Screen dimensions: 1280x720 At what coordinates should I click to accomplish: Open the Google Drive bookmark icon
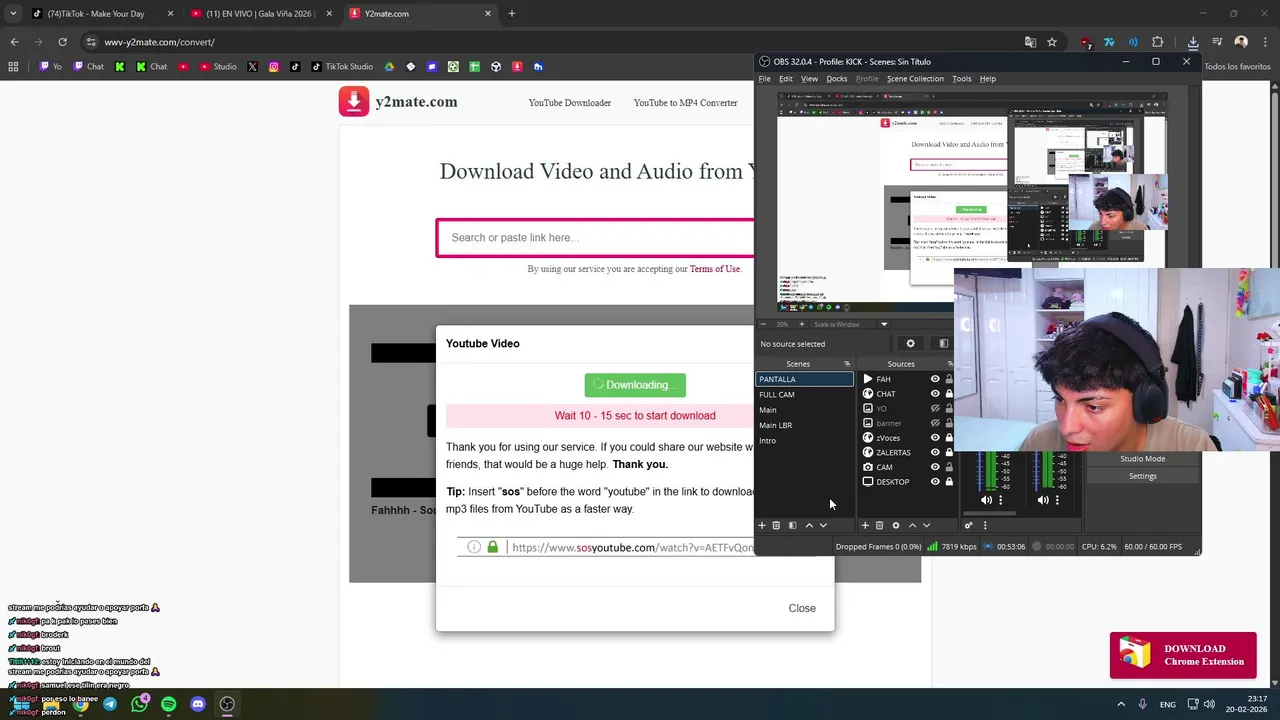389,67
